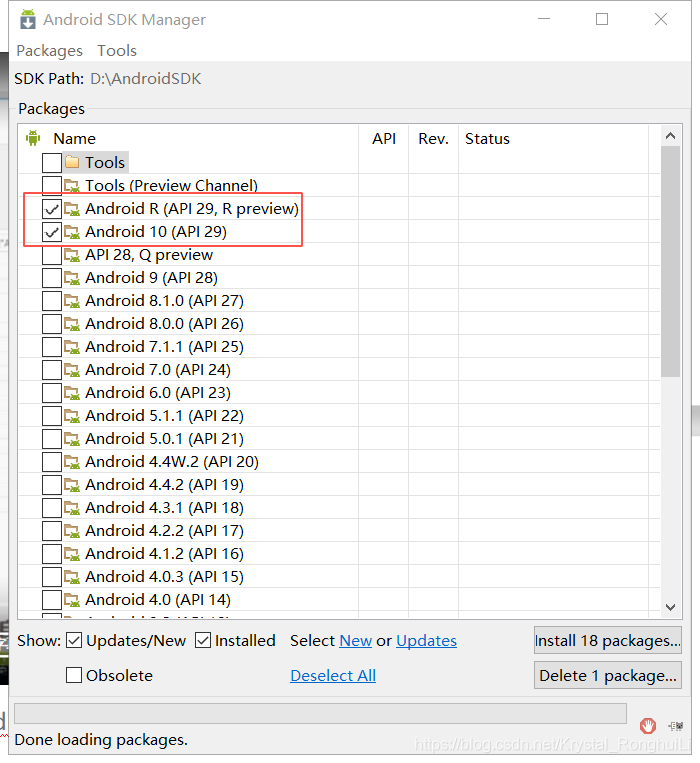Maximize the Android SDK Manager window
This screenshot has height=763, width=700.
pos(602,19)
